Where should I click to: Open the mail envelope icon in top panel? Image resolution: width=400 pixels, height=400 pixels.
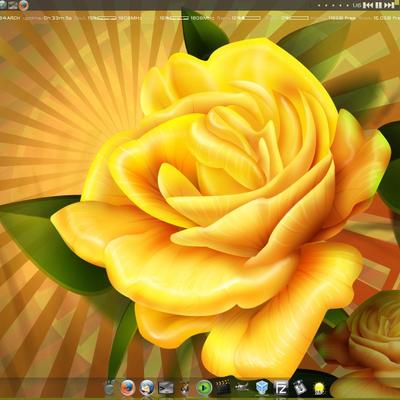click(13, 5)
